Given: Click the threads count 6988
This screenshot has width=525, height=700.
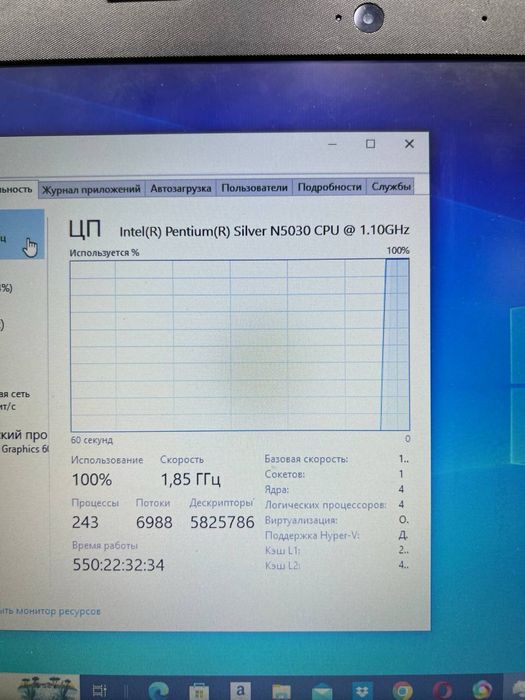Looking at the screenshot, I should point(154,522).
